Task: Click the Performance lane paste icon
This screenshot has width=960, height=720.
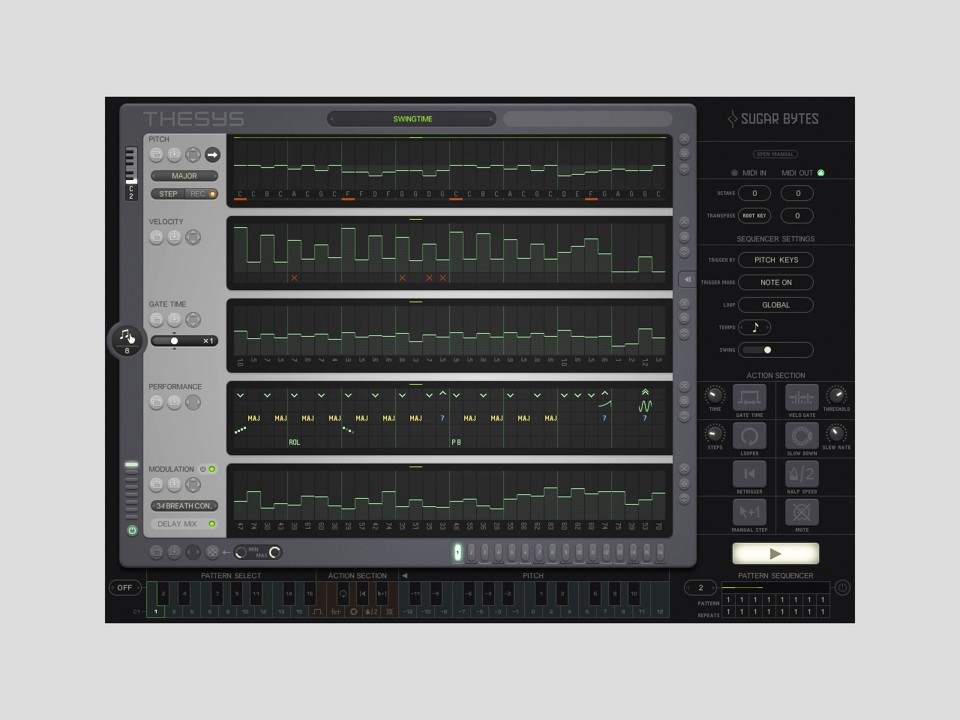Action: click(174, 402)
